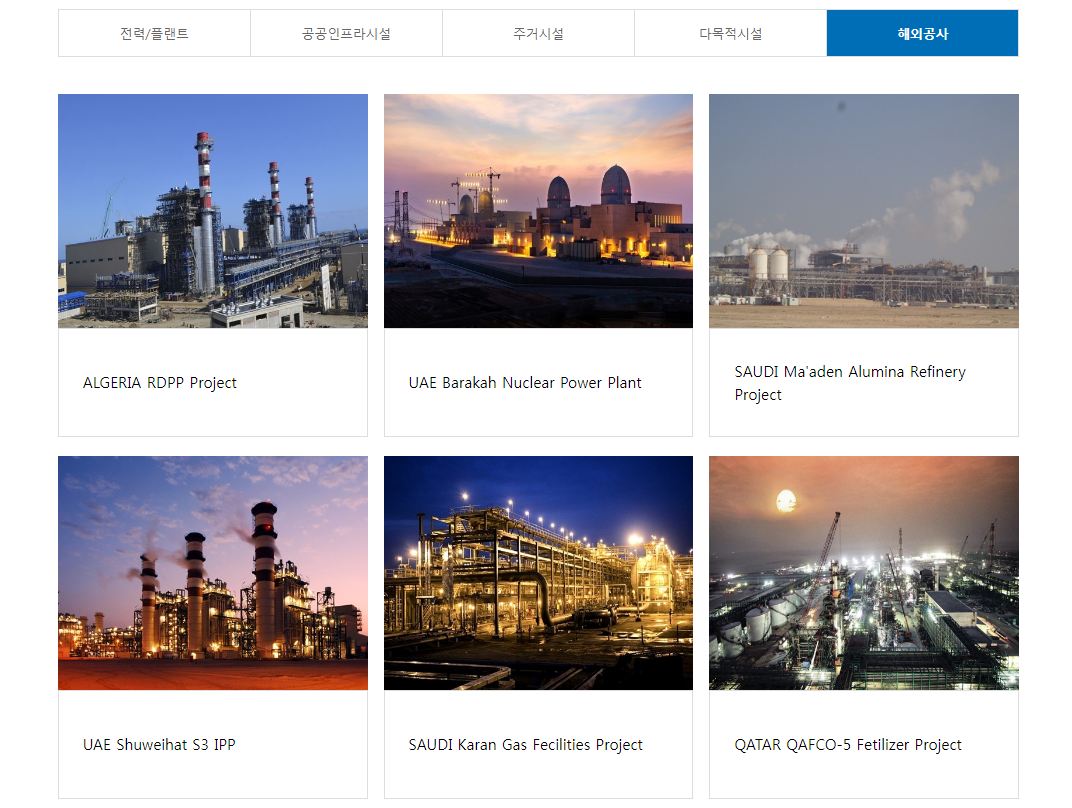The height and width of the screenshot is (808, 1072).
Task: Open the 공공인프라시설 tab
Action: click(x=346, y=34)
